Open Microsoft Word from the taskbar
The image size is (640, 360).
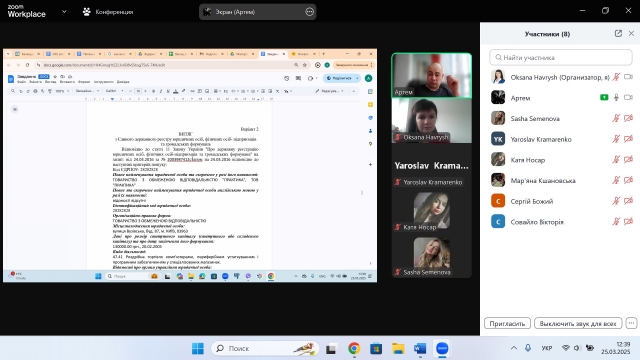pyautogui.click(x=420, y=348)
